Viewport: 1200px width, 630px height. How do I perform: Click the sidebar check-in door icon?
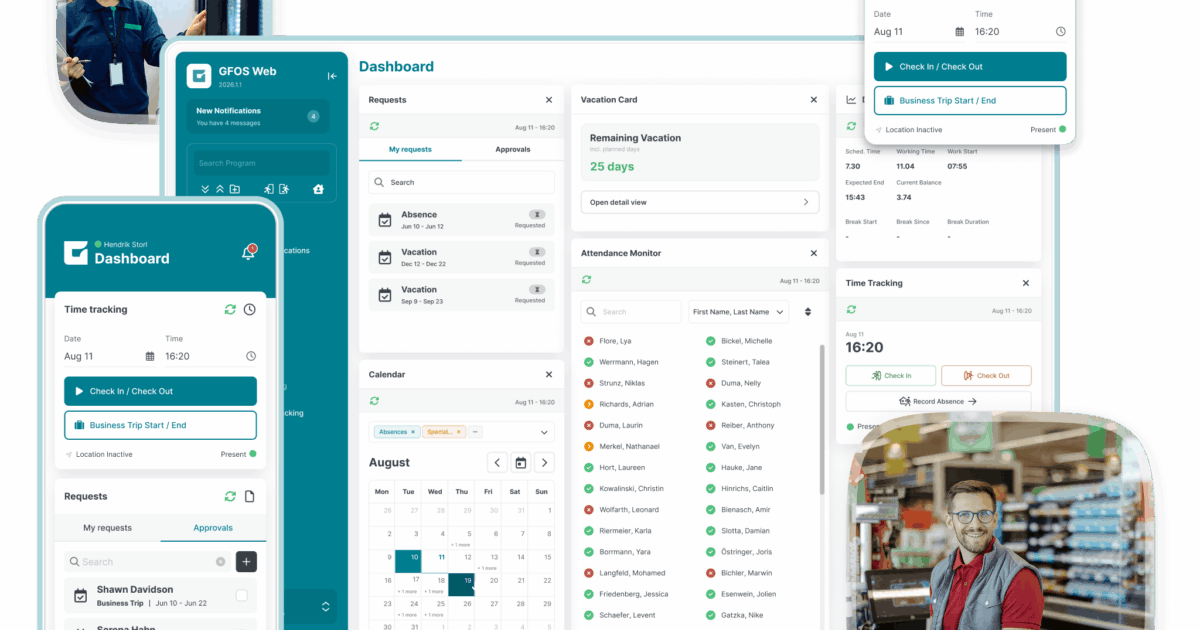pyautogui.click(x=269, y=189)
